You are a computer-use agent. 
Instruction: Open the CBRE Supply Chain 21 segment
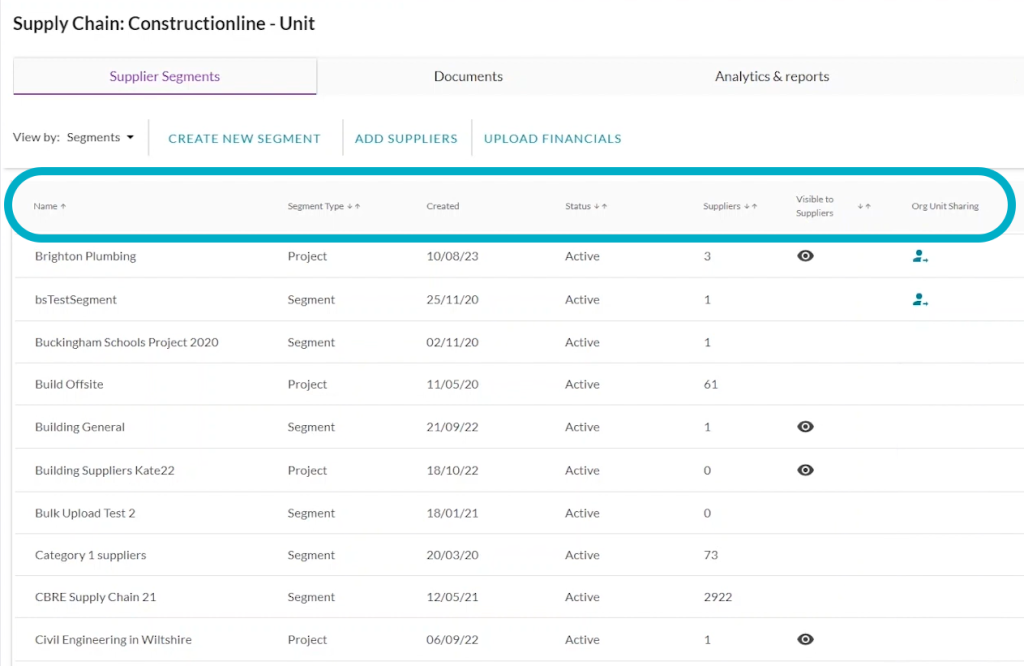pos(95,597)
